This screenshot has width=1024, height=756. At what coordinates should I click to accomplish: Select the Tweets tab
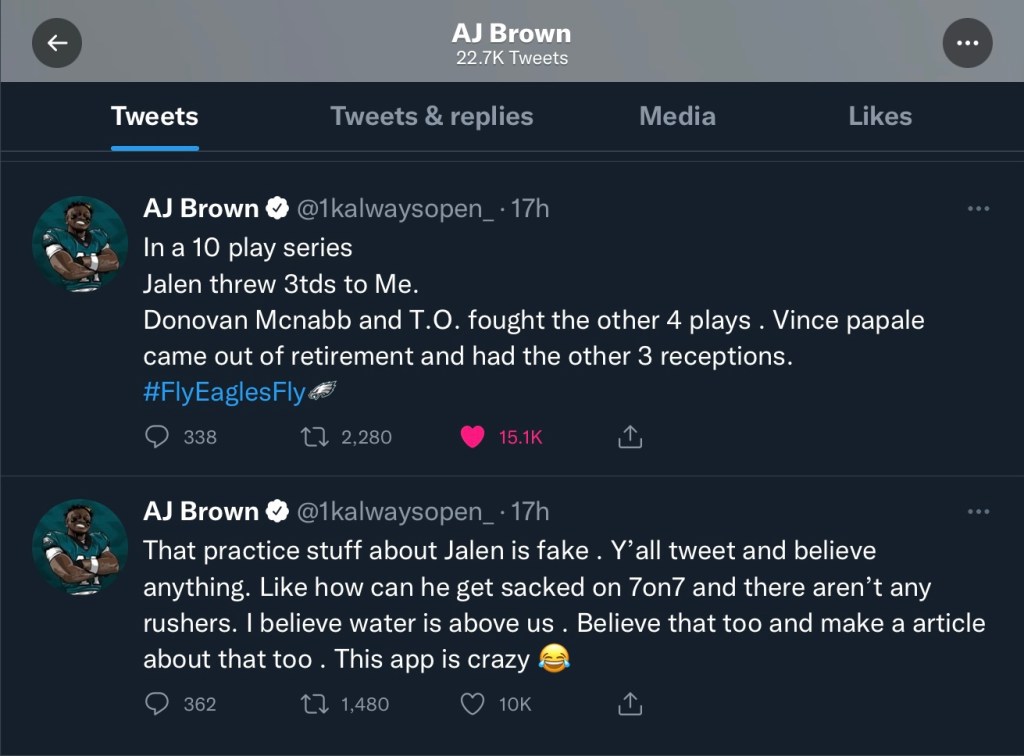coord(155,116)
